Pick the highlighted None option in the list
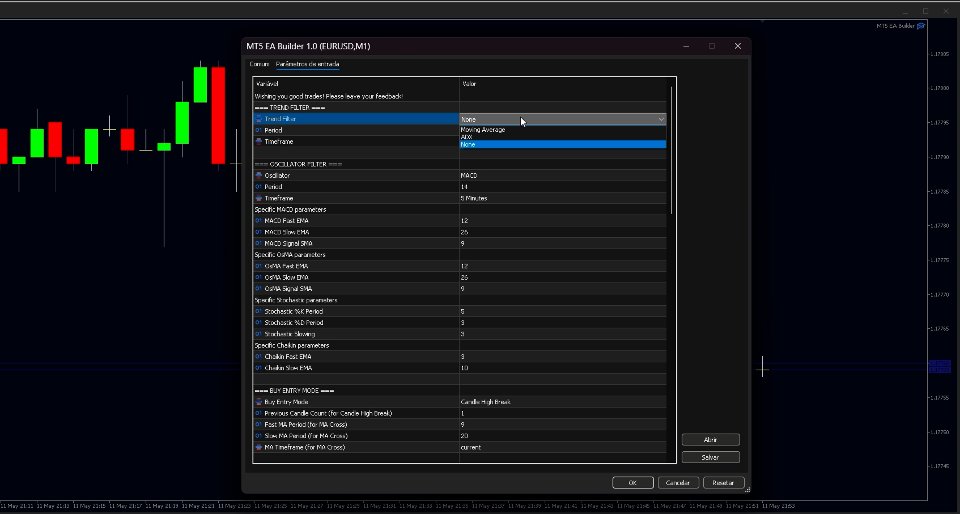Screen dimensions: 960x514 [563, 144]
